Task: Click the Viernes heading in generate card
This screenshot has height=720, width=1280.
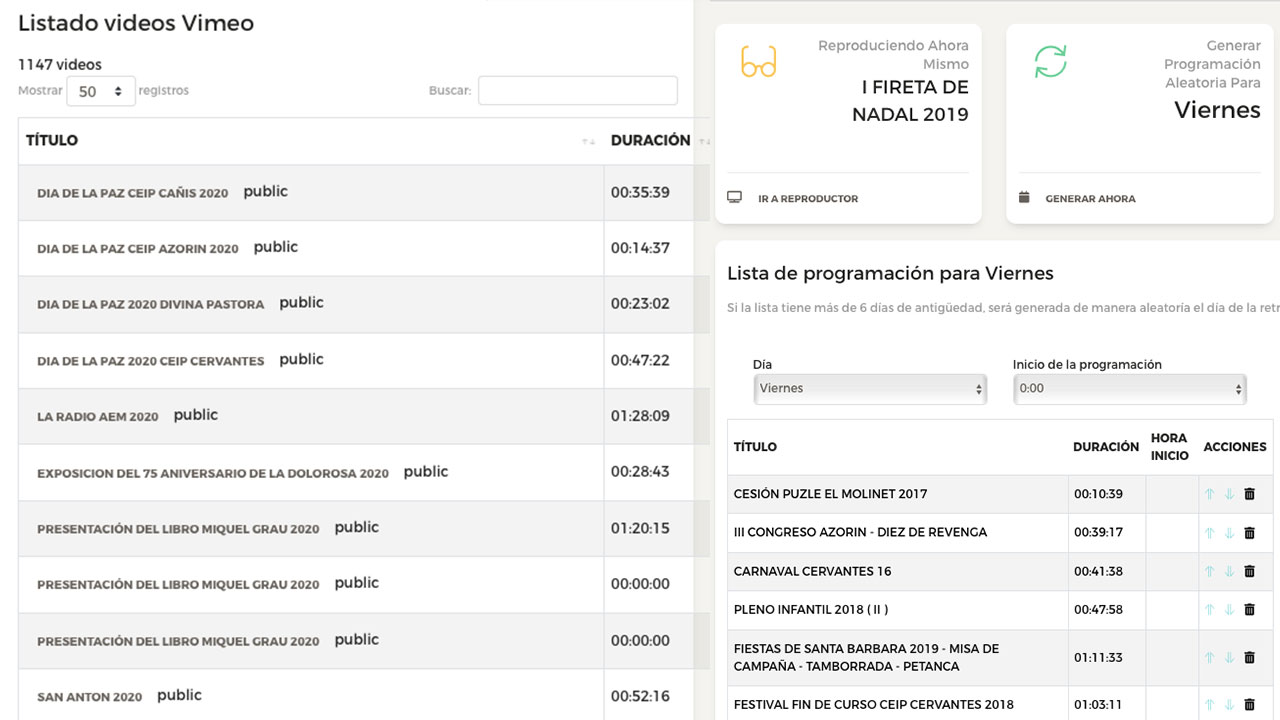Action: [1217, 110]
